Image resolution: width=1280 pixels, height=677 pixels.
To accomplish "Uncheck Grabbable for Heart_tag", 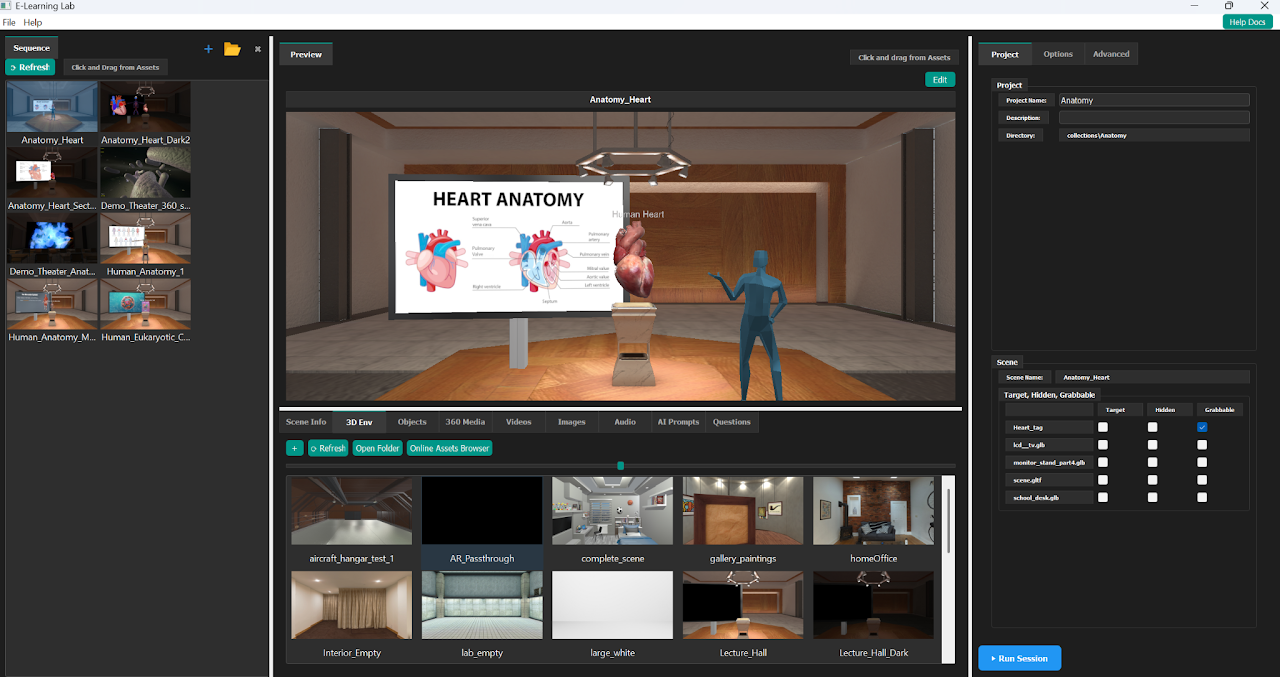I will [1202, 427].
